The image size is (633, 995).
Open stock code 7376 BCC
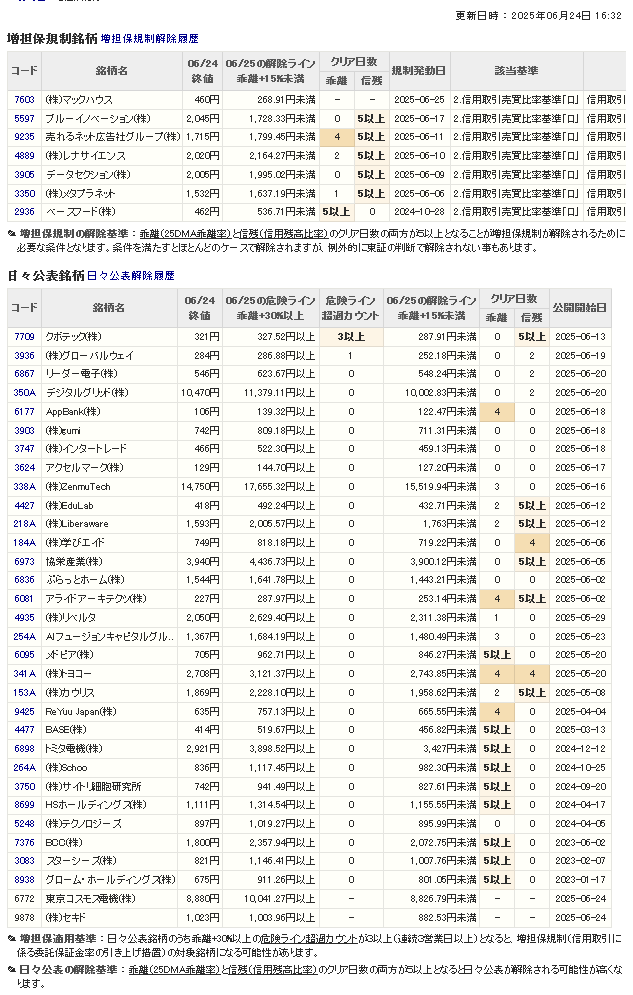24,843
